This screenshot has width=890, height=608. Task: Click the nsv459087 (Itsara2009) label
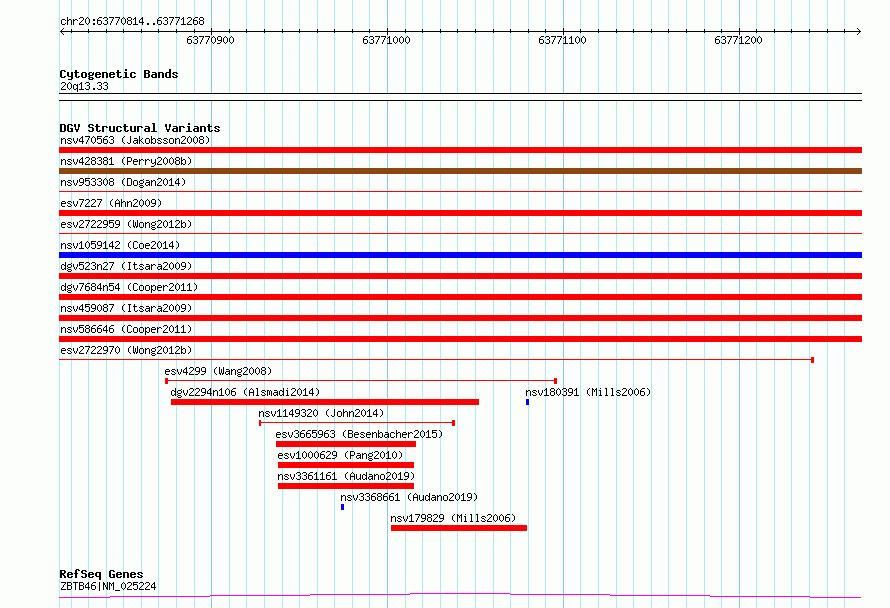(x=126, y=308)
